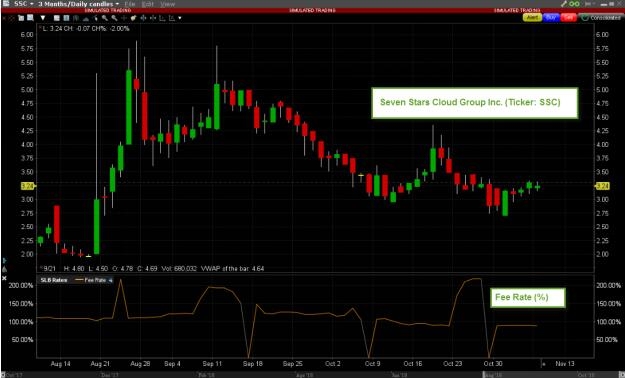Open the View menu
This screenshot has width=625, height=378.
click(x=167, y=4)
